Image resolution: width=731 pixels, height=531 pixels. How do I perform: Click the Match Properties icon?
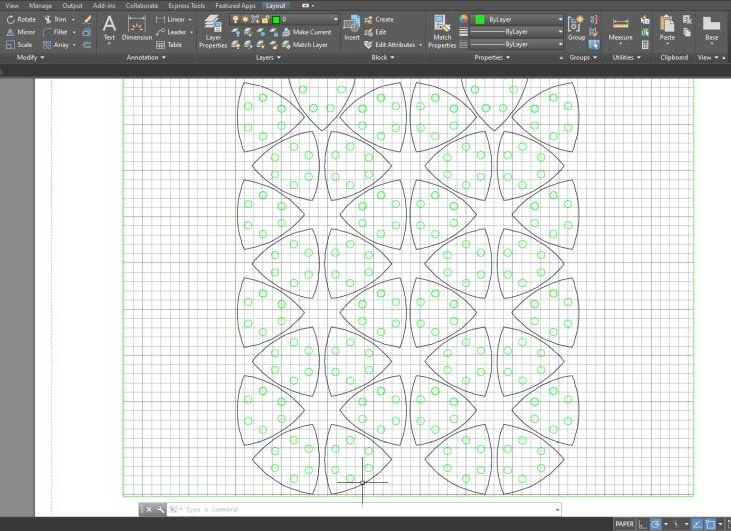click(x=441, y=30)
